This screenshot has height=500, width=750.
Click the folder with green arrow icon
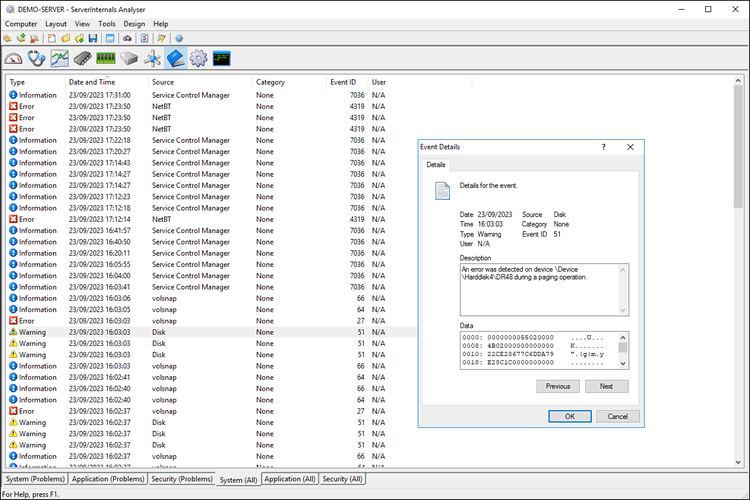(79, 38)
